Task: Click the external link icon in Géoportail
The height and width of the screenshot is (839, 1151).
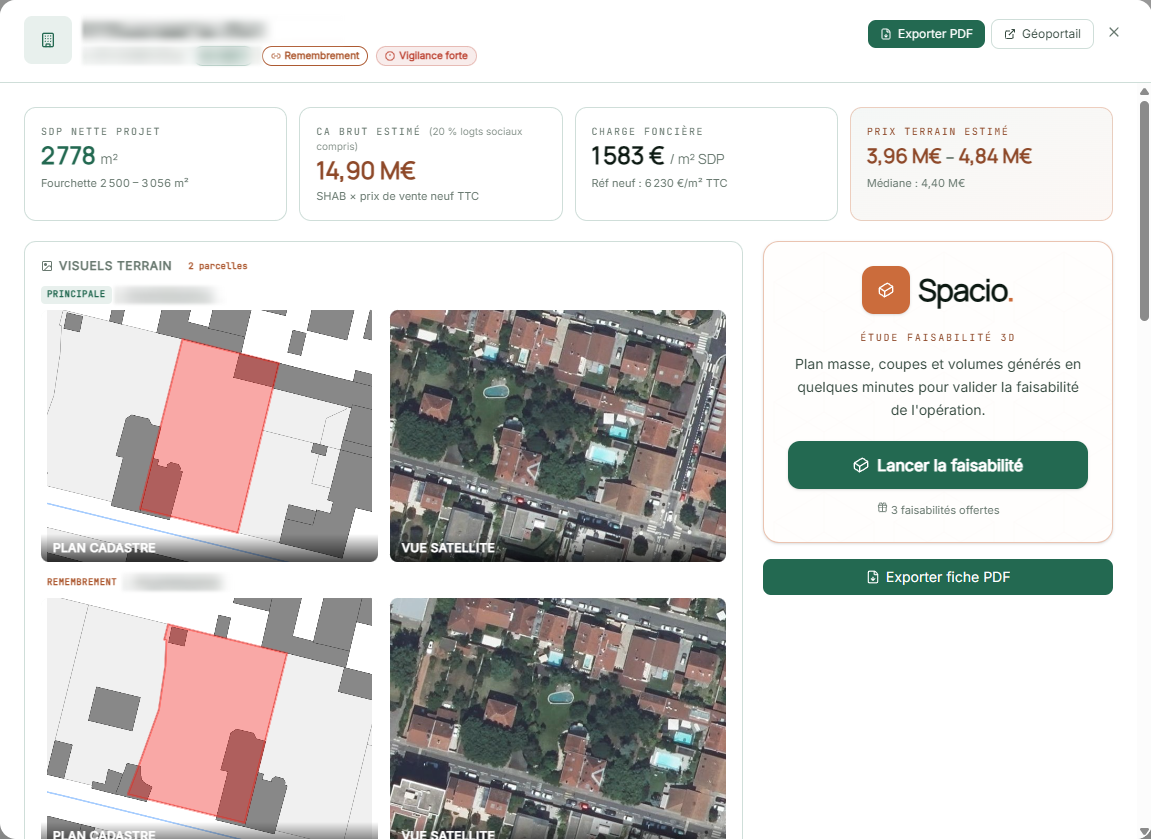Action: (x=1009, y=34)
